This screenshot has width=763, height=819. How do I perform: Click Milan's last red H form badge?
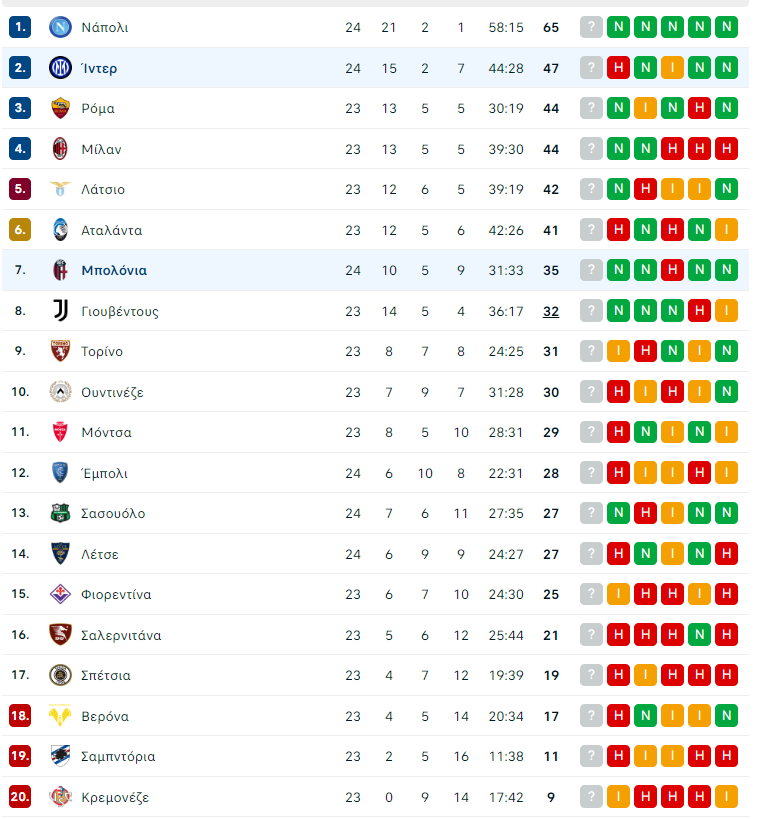pos(726,149)
